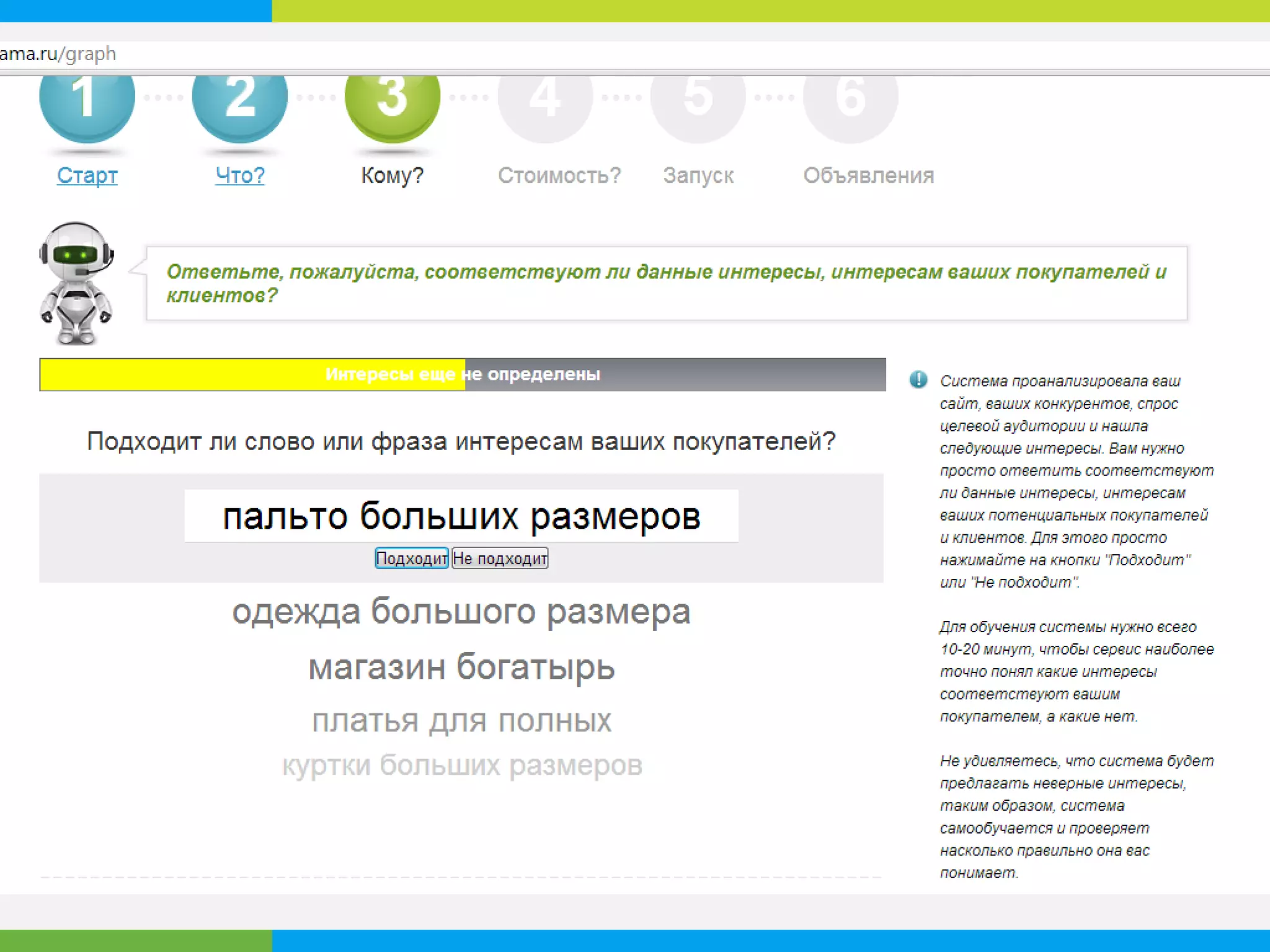Click the robot assistant image
This screenshot has height=952, width=1270.
76,283
